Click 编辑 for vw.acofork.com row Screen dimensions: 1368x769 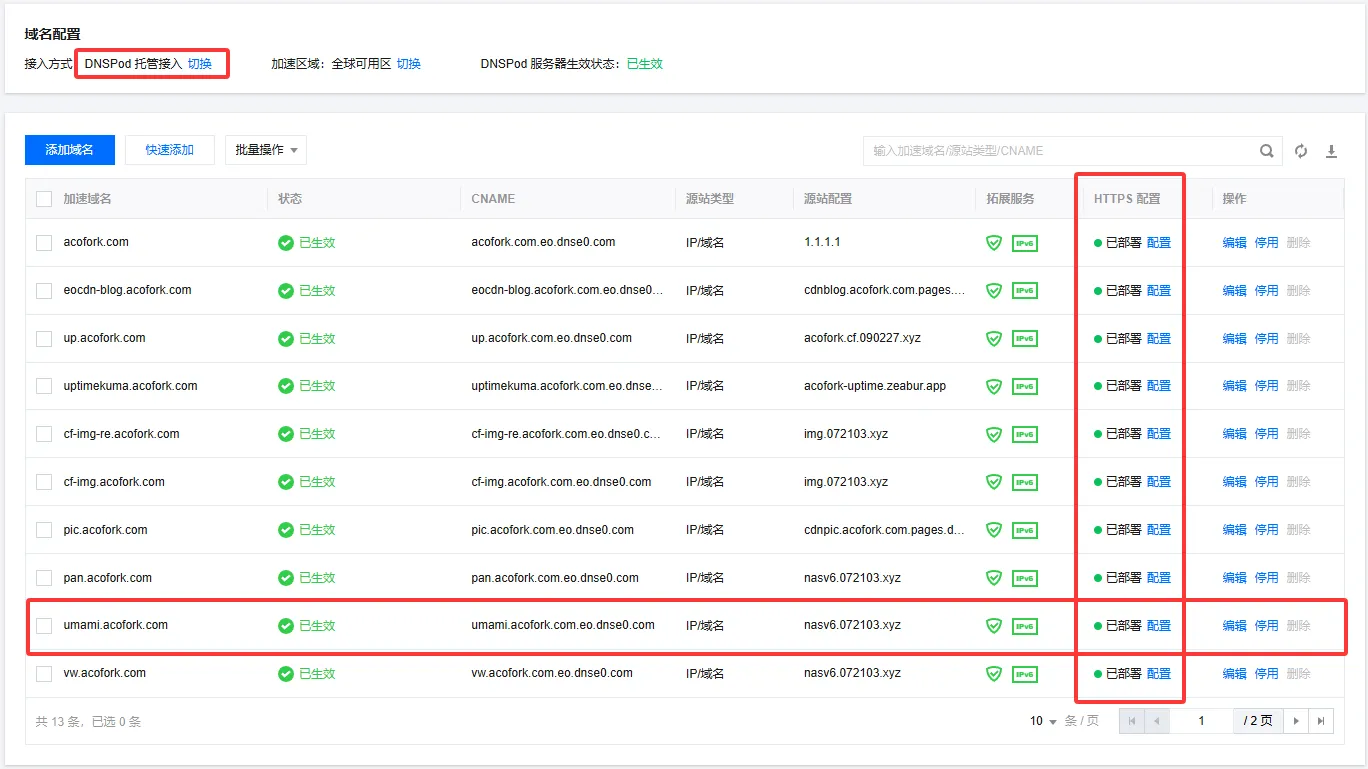point(1234,674)
